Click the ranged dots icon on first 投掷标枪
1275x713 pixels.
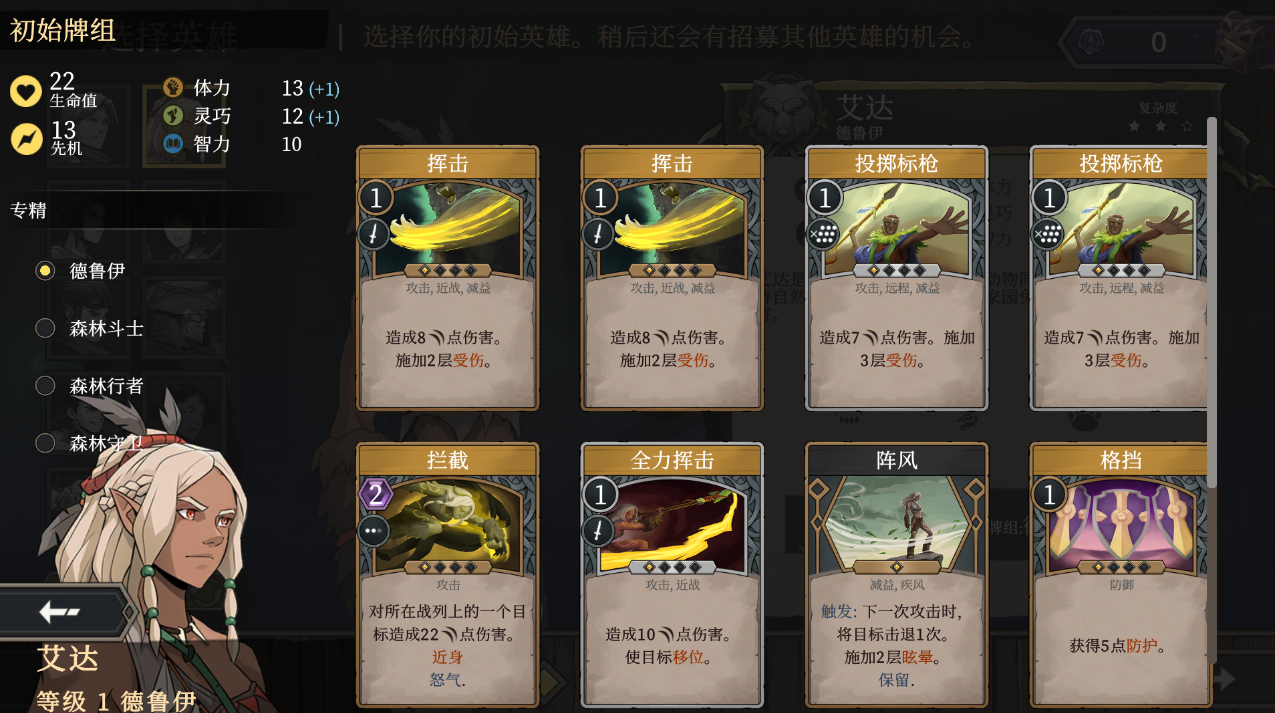(x=824, y=235)
